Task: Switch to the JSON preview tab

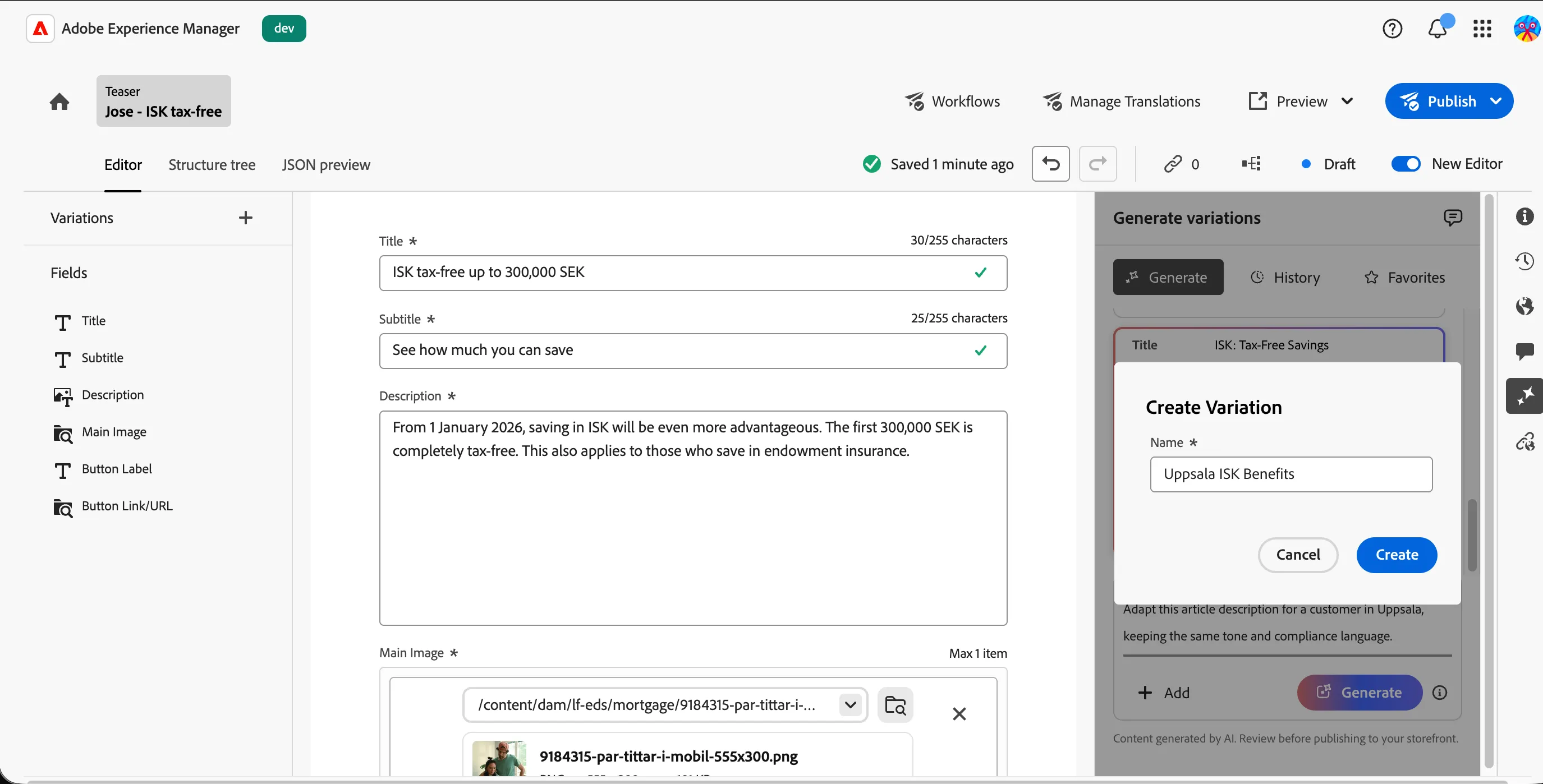Action: click(326, 164)
